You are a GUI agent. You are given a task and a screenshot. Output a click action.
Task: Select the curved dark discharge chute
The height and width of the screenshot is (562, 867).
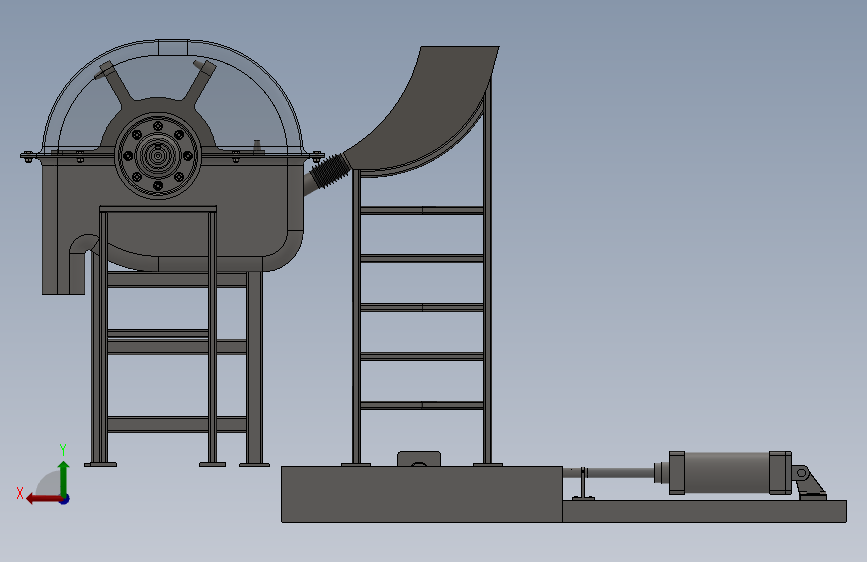[437, 111]
